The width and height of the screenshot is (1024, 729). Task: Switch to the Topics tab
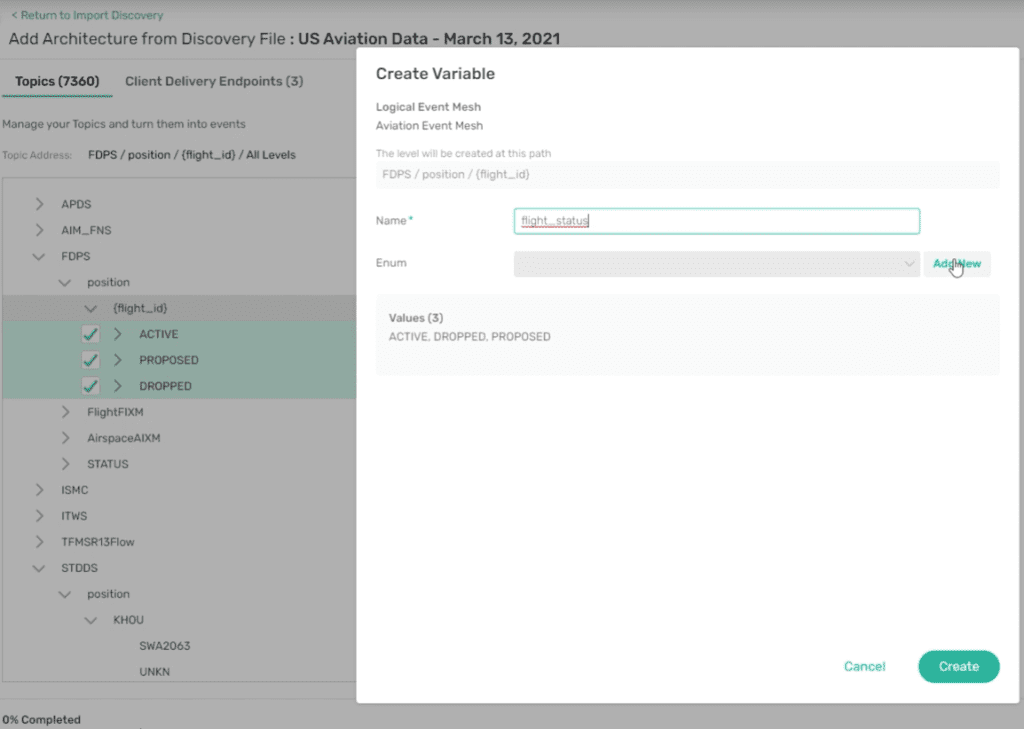[56, 81]
